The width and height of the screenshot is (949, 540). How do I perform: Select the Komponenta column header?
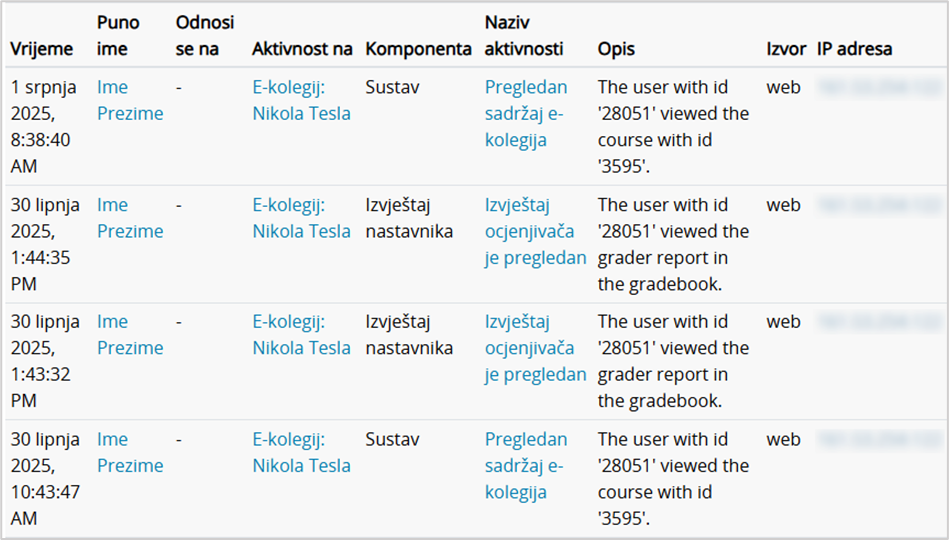(x=418, y=48)
